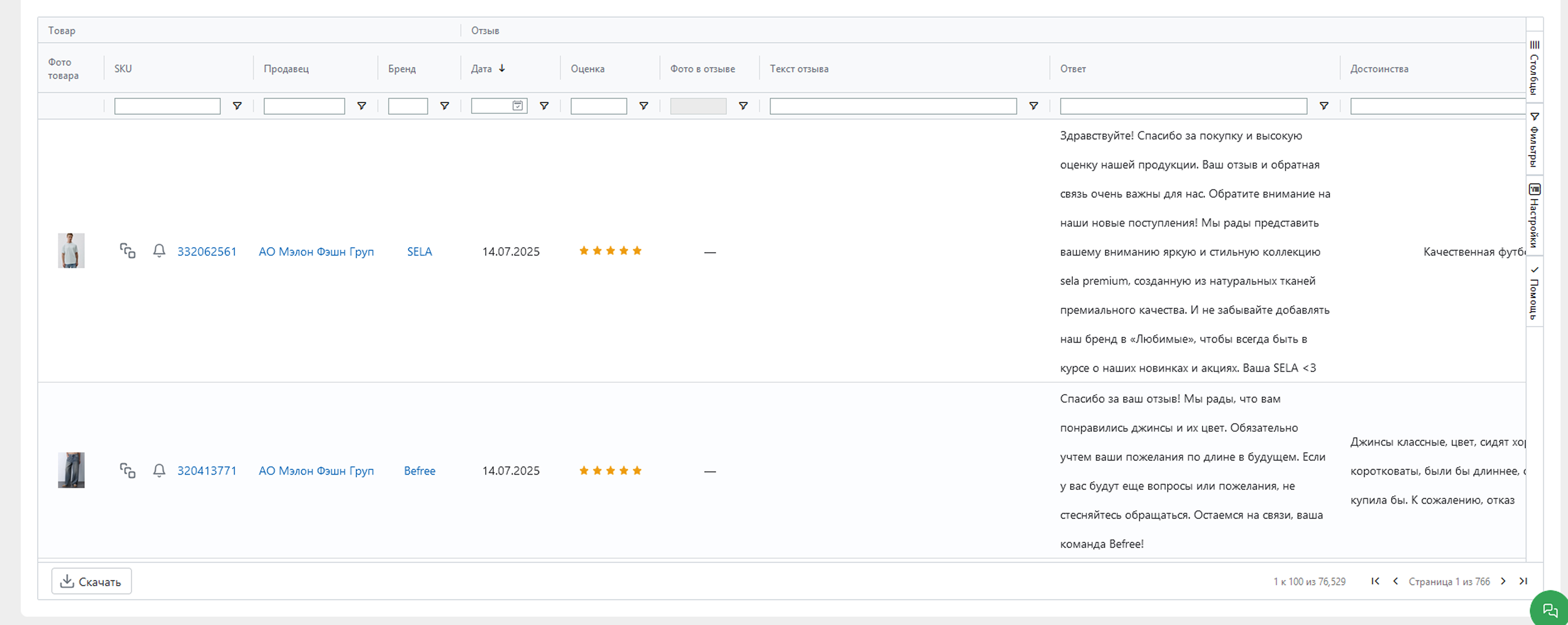
Task: Open the Фото в отзыве filter icon
Action: pos(743,106)
